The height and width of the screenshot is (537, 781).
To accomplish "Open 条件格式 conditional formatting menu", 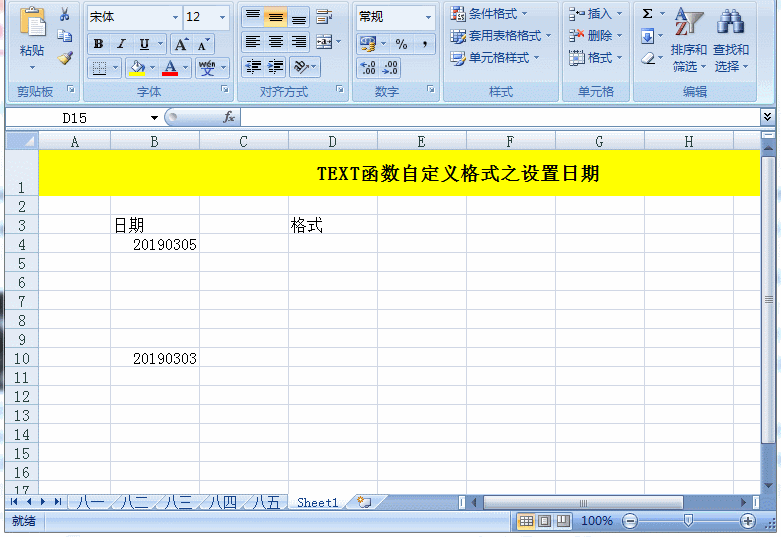I will 489,14.
